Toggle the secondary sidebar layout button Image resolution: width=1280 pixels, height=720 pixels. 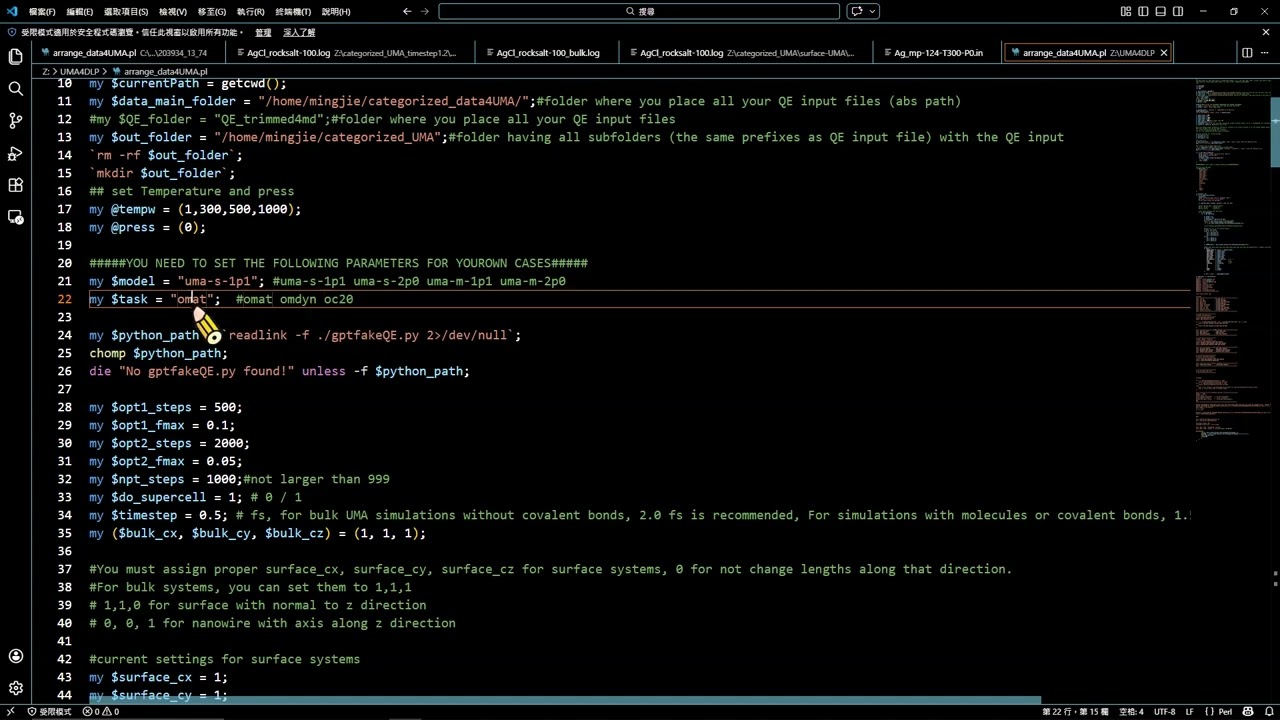click(1178, 11)
